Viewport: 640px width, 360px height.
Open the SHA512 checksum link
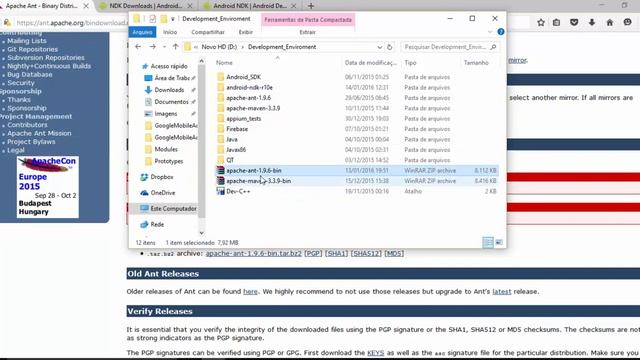[366, 253]
